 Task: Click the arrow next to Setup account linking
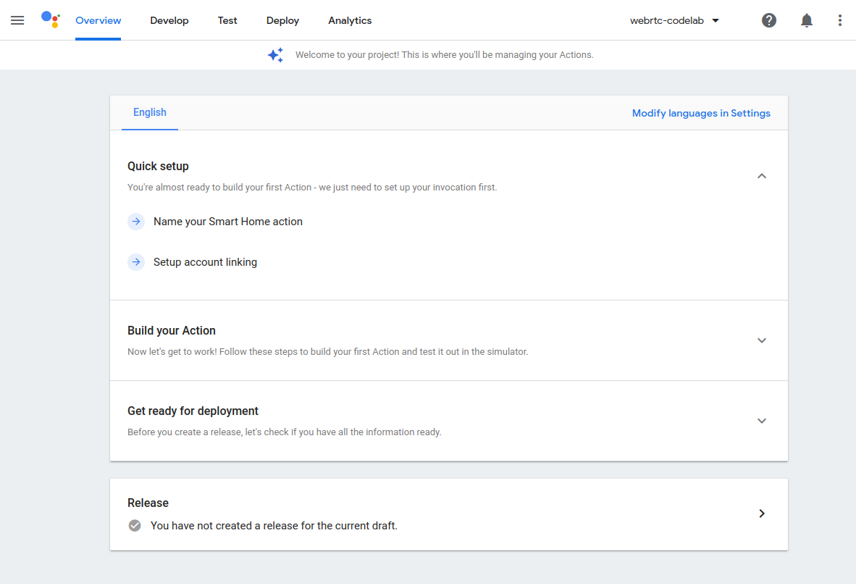point(136,261)
